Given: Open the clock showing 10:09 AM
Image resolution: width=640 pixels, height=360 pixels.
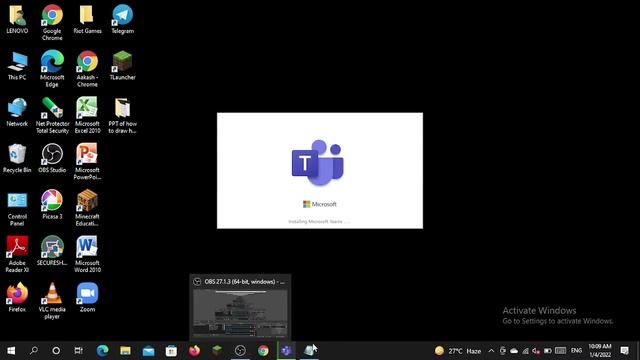Looking at the screenshot, I should coord(600,351).
